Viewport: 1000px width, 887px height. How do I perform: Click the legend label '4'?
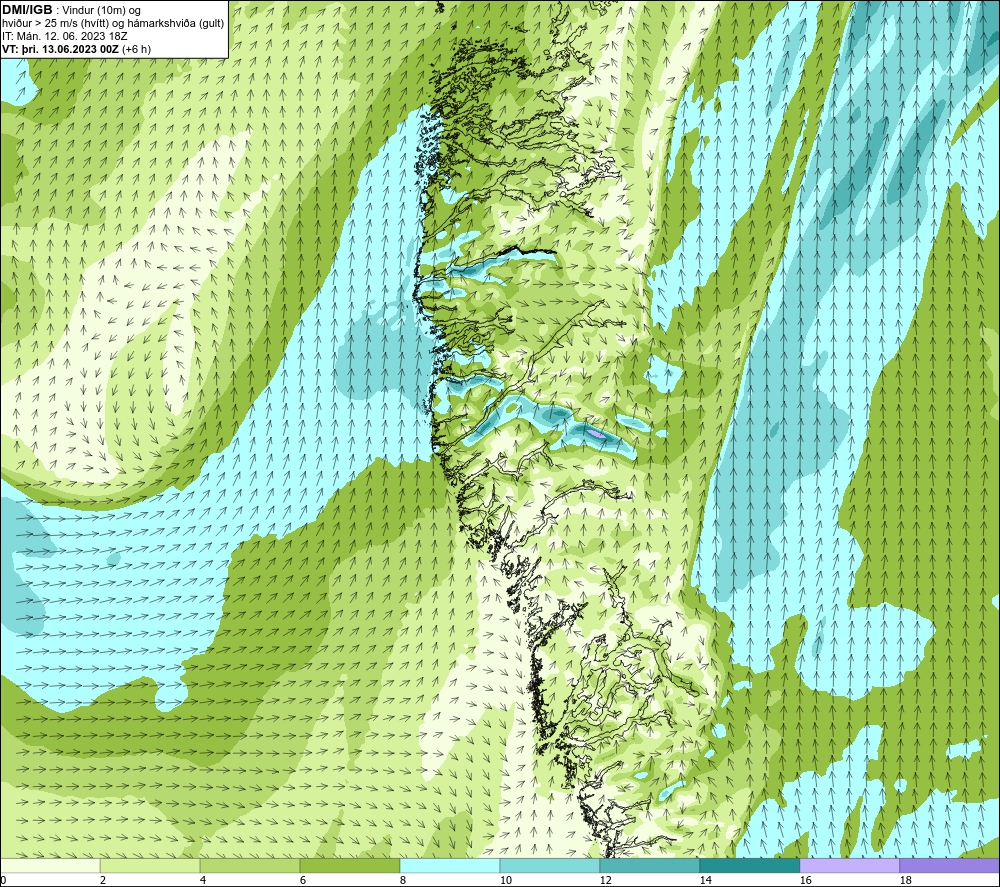(203, 881)
